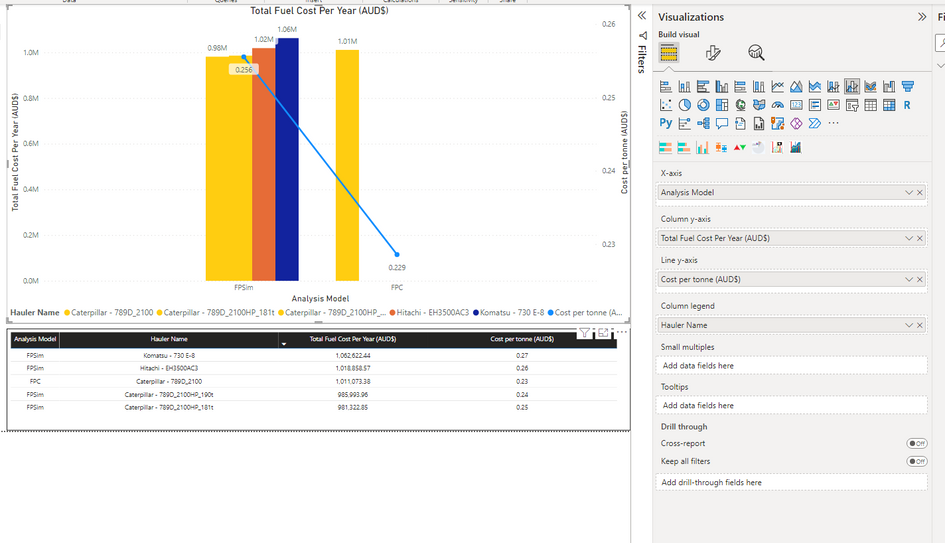The height and width of the screenshot is (543, 945).
Task: Select the Matrix visual
Action: (x=889, y=105)
